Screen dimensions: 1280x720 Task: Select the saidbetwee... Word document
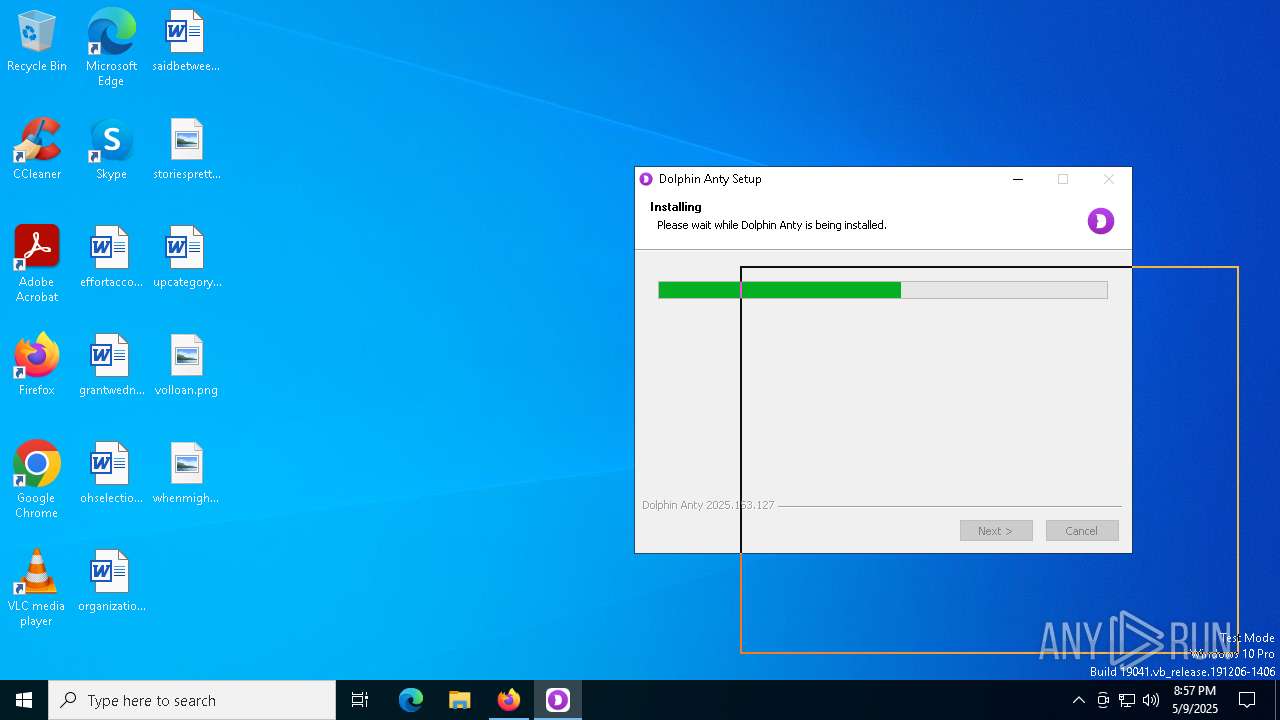pyautogui.click(x=186, y=42)
